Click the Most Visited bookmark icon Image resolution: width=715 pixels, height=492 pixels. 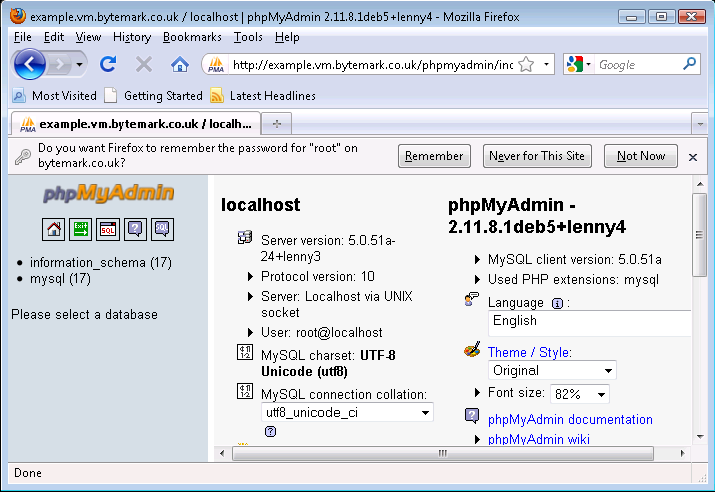19,96
